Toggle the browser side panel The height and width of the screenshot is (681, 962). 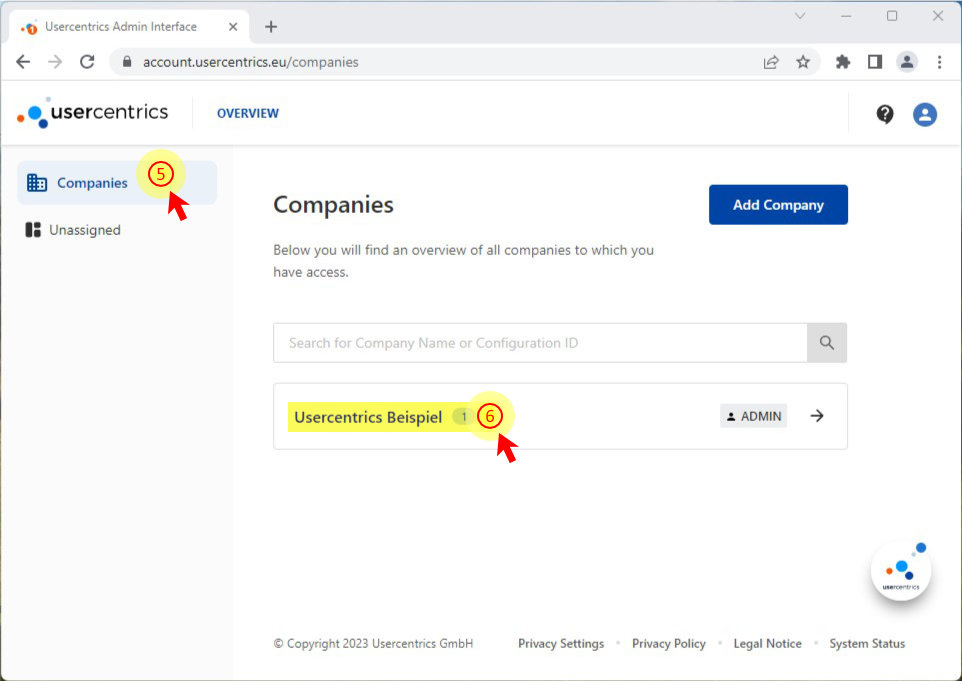[875, 62]
